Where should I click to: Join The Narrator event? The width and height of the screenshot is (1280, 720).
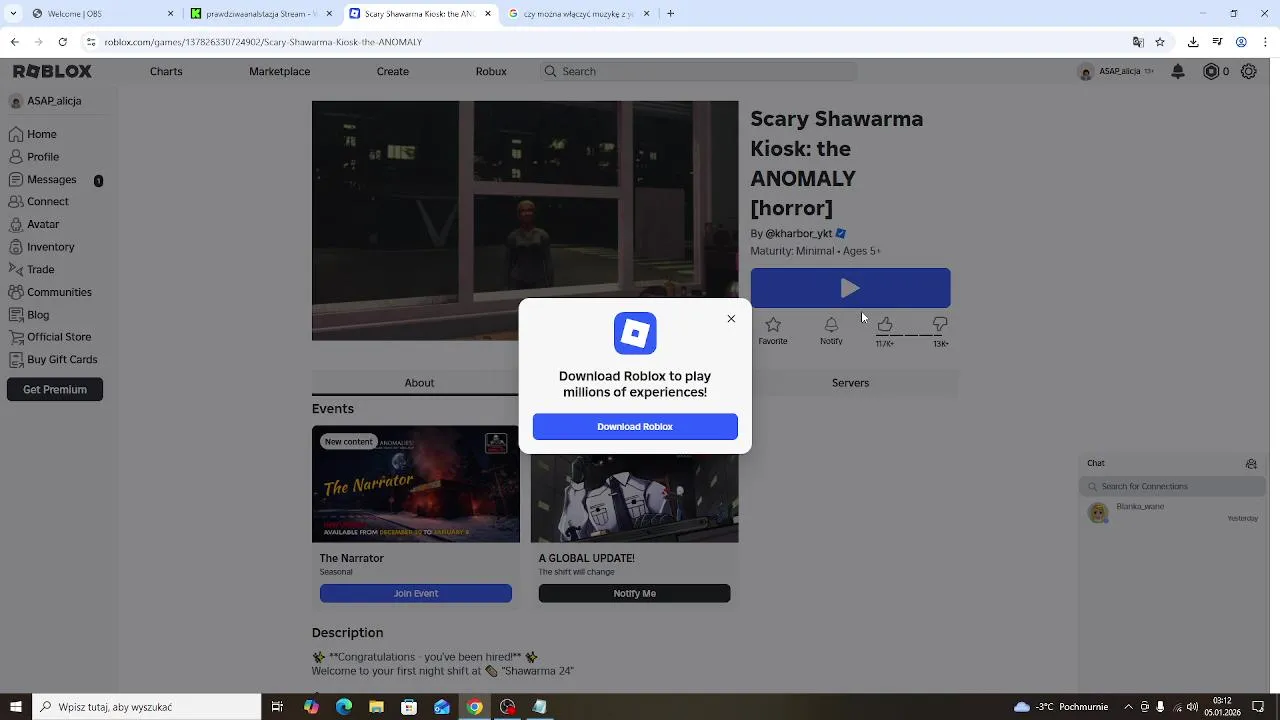pos(416,594)
